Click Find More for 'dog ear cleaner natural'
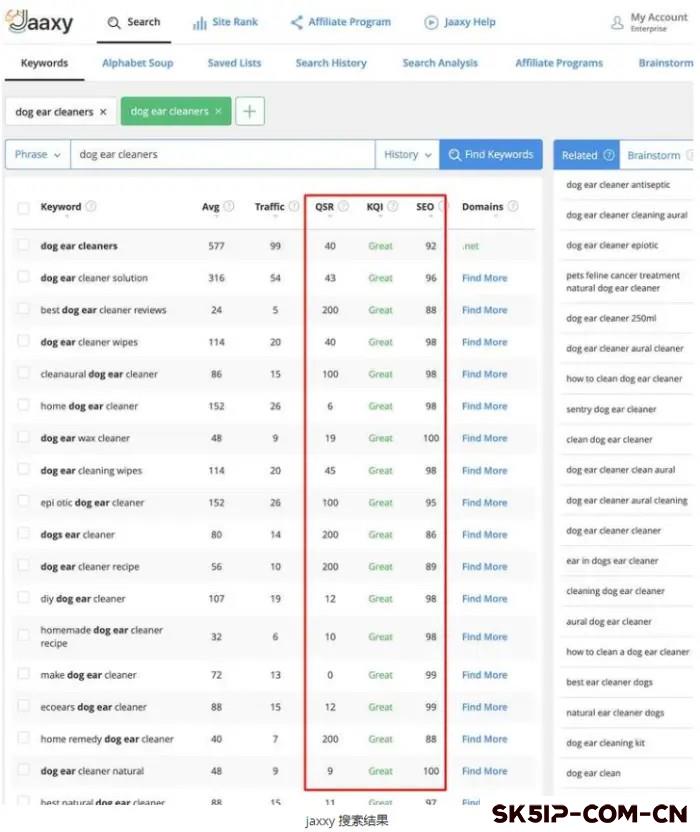 tap(485, 771)
